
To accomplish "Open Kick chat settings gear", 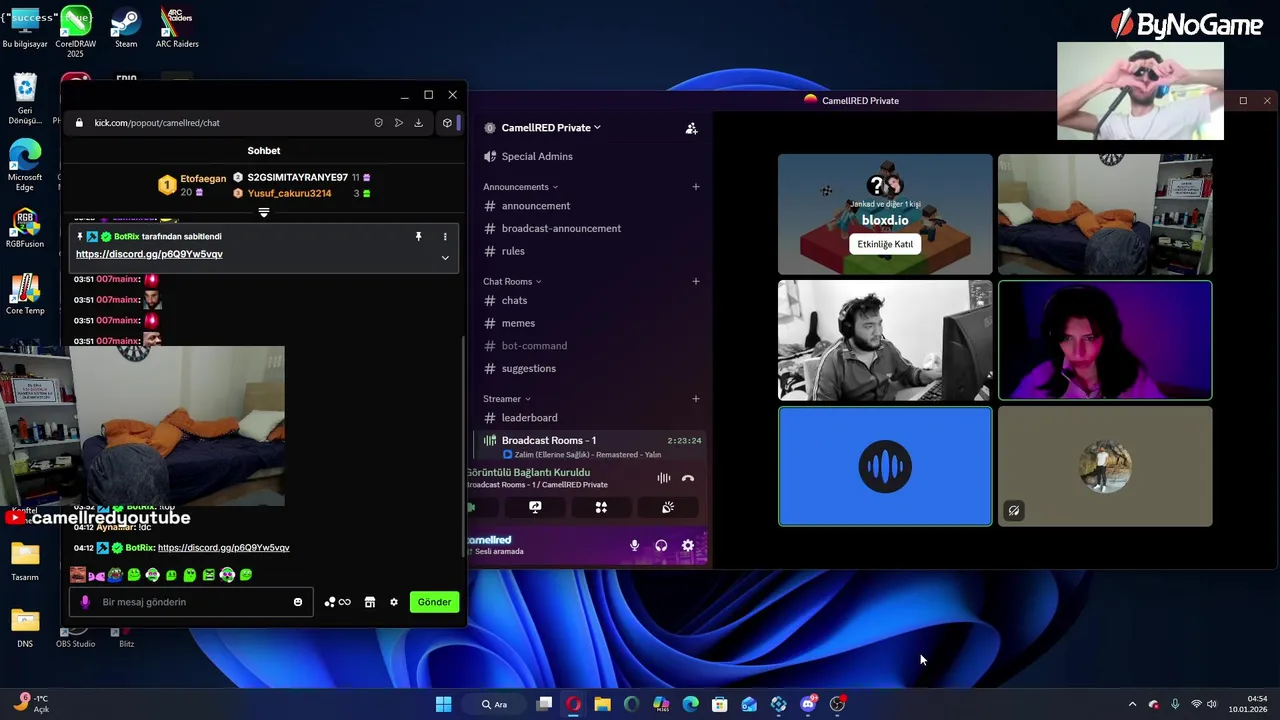I will pos(394,602).
